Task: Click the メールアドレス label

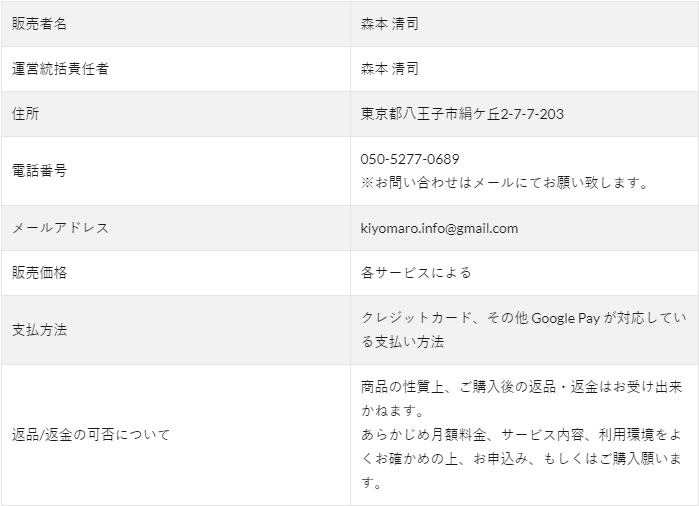Action: pyautogui.click(x=60, y=228)
